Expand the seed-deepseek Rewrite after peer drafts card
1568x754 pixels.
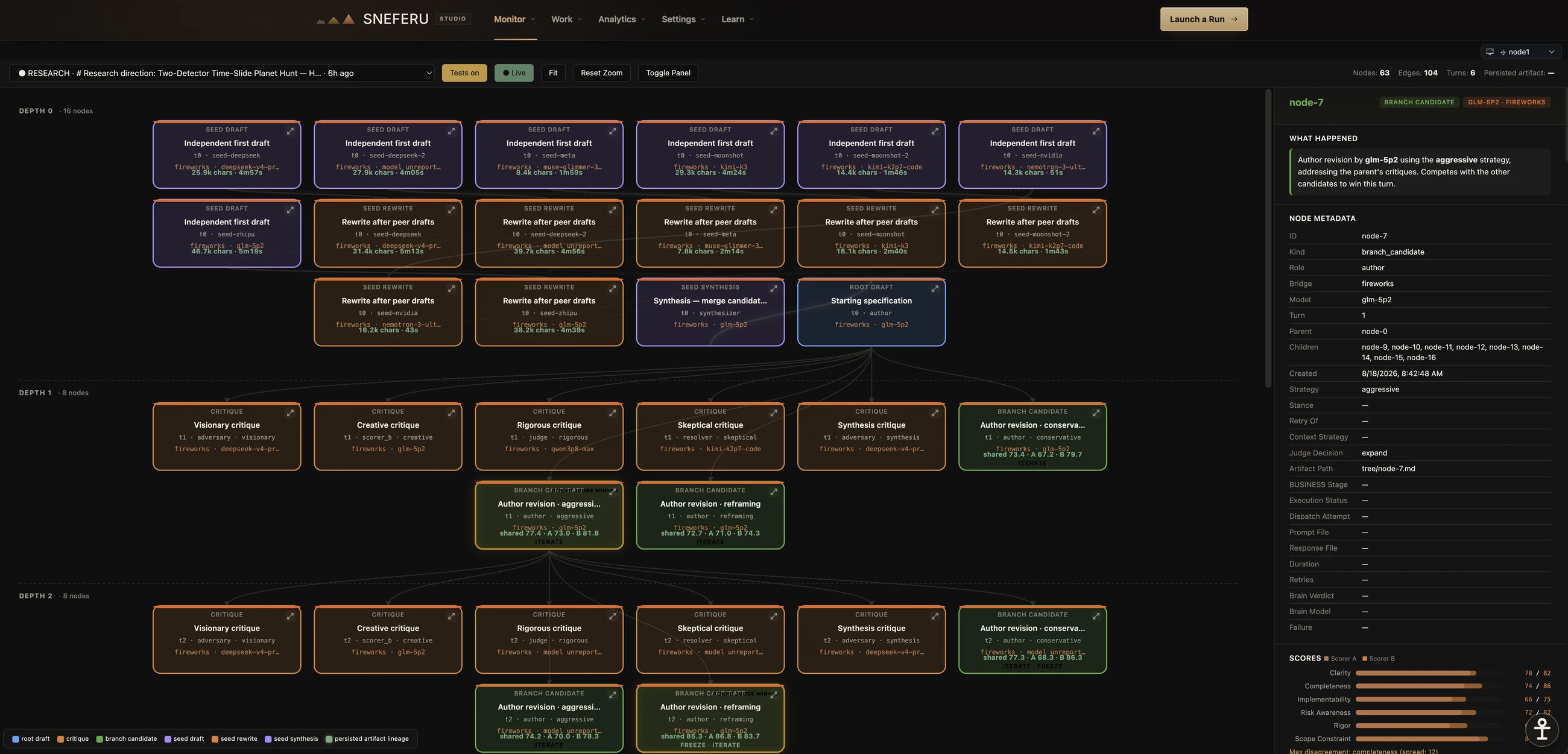tap(452, 209)
